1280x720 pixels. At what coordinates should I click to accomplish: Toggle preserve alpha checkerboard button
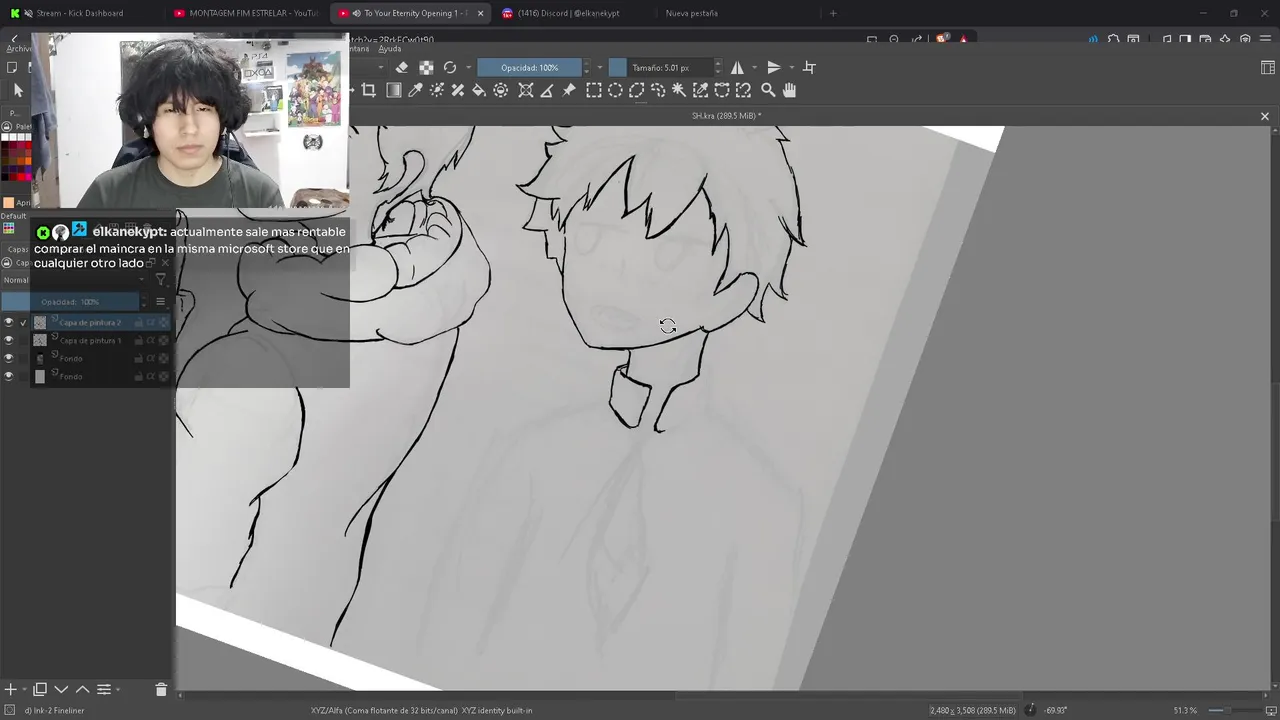pos(426,67)
